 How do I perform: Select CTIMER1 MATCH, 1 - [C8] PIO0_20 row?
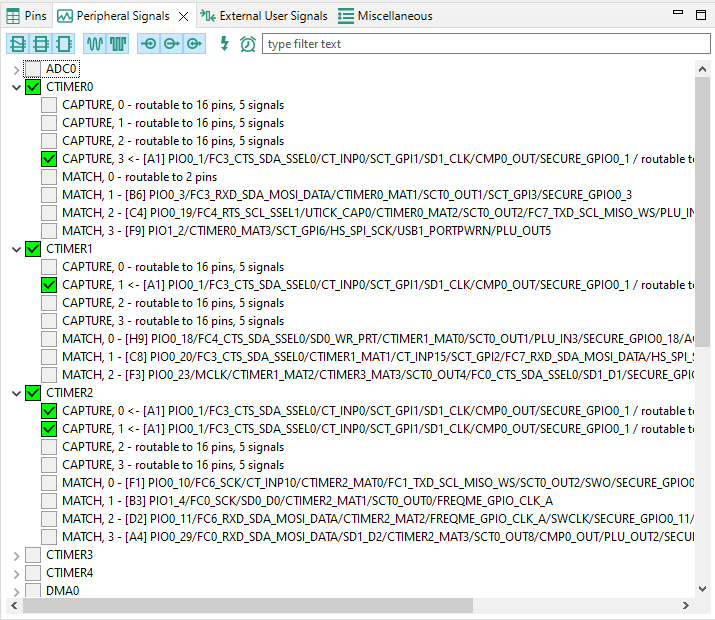[378, 357]
